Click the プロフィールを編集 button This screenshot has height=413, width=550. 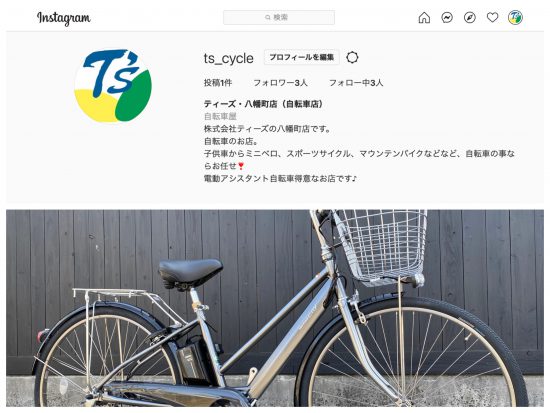pyautogui.click(x=302, y=57)
